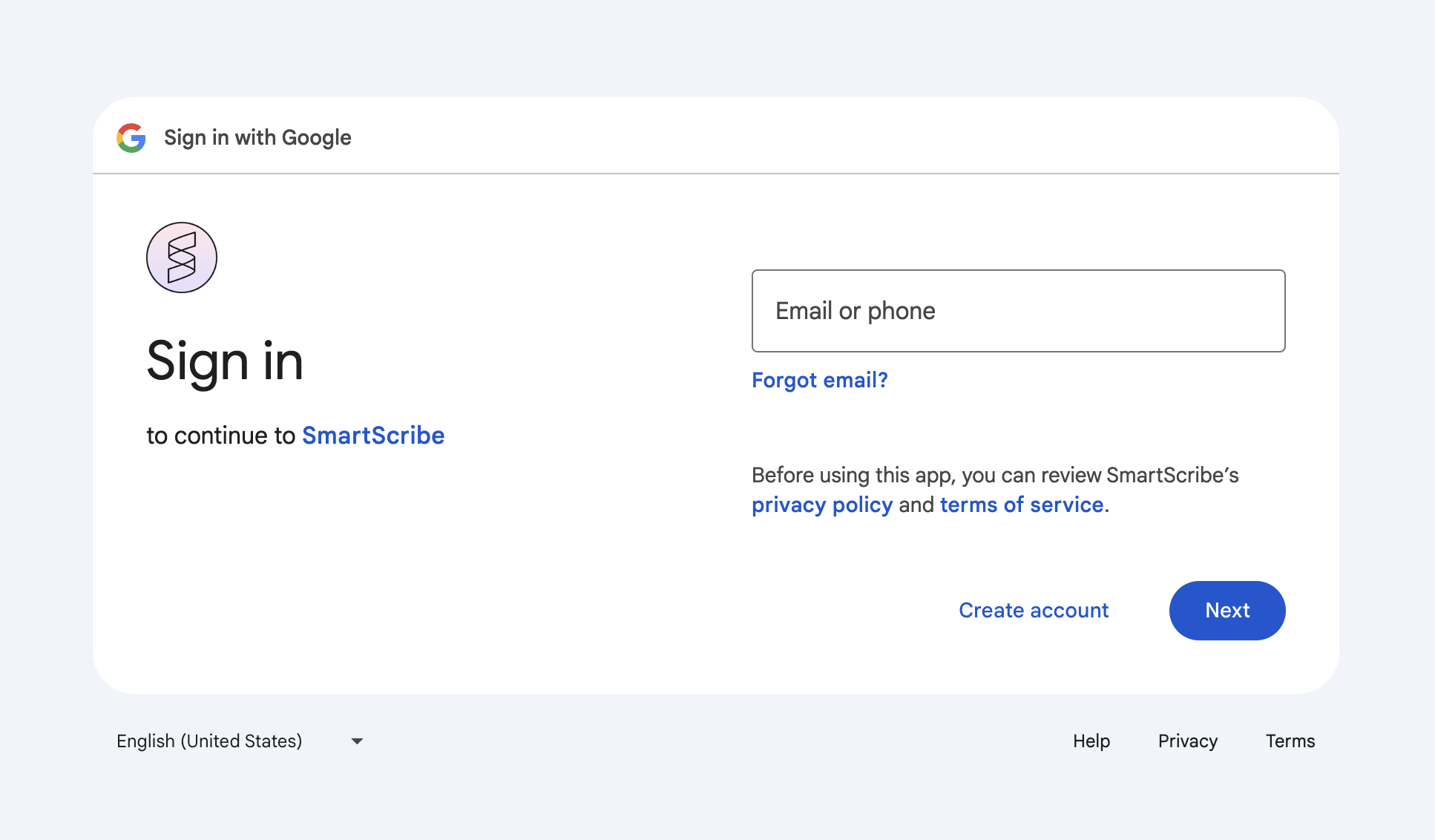The width and height of the screenshot is (1435, 840).
Task: Click the large Sign in heading
Action: pyautogui.click(x=225, y=362)
